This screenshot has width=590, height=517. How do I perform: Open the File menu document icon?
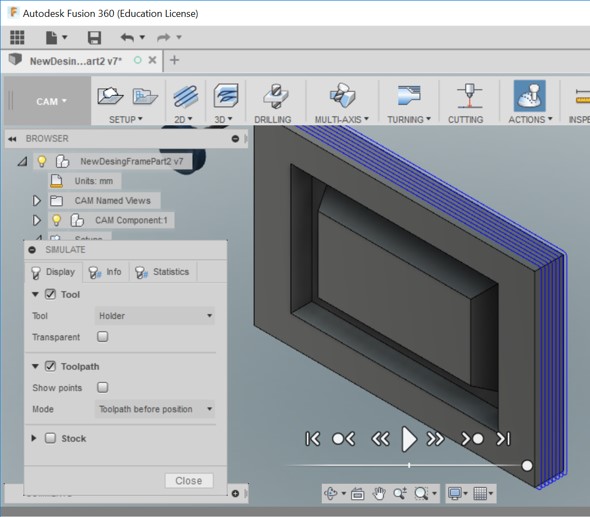pyautogui.click(x=52, y=38)
